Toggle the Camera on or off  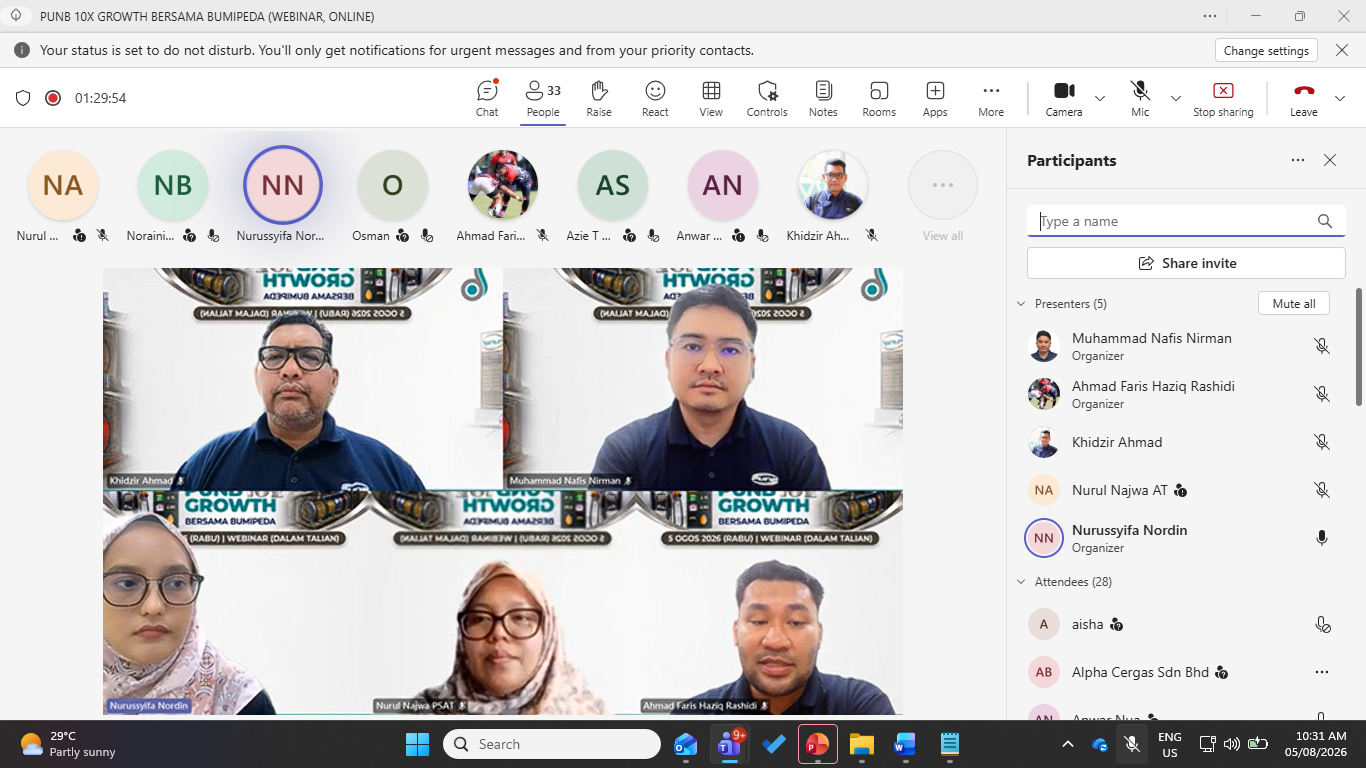pos(1064,98)
